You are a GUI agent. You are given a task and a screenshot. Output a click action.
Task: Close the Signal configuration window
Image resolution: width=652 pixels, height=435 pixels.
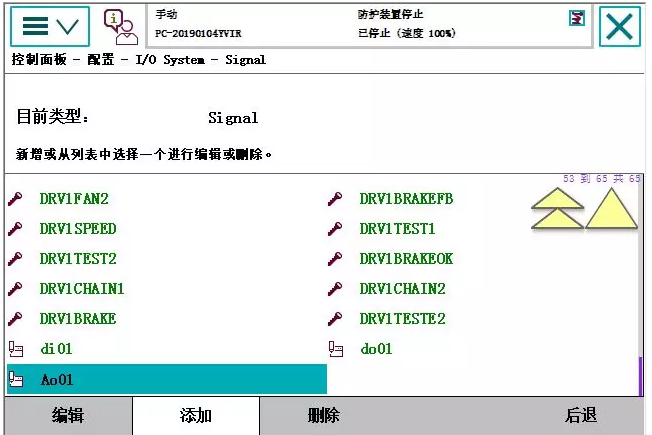[620, 27]
